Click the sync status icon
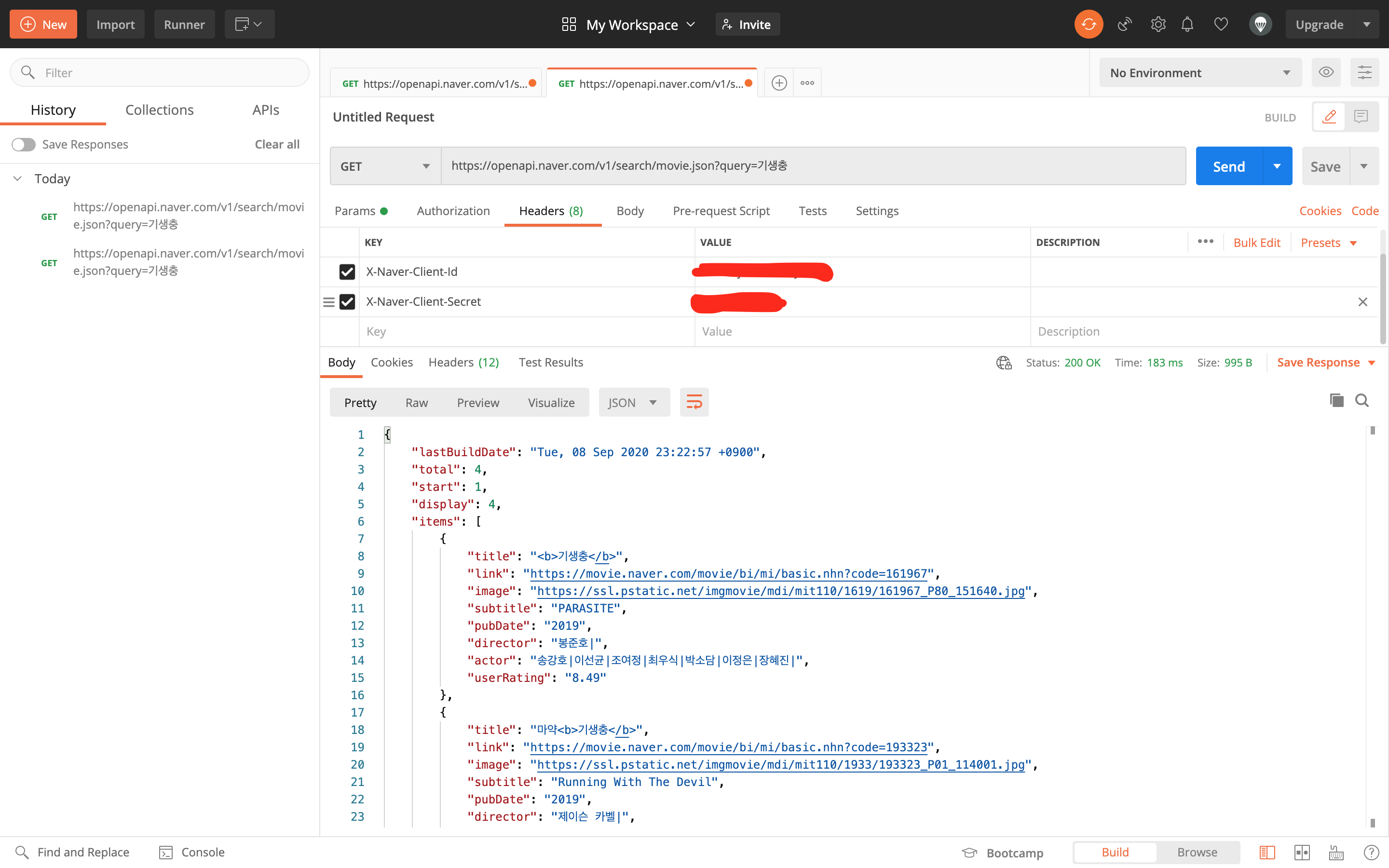Image resolution: width=1389 pixels, height=868 pixels. pos(1088,24)
